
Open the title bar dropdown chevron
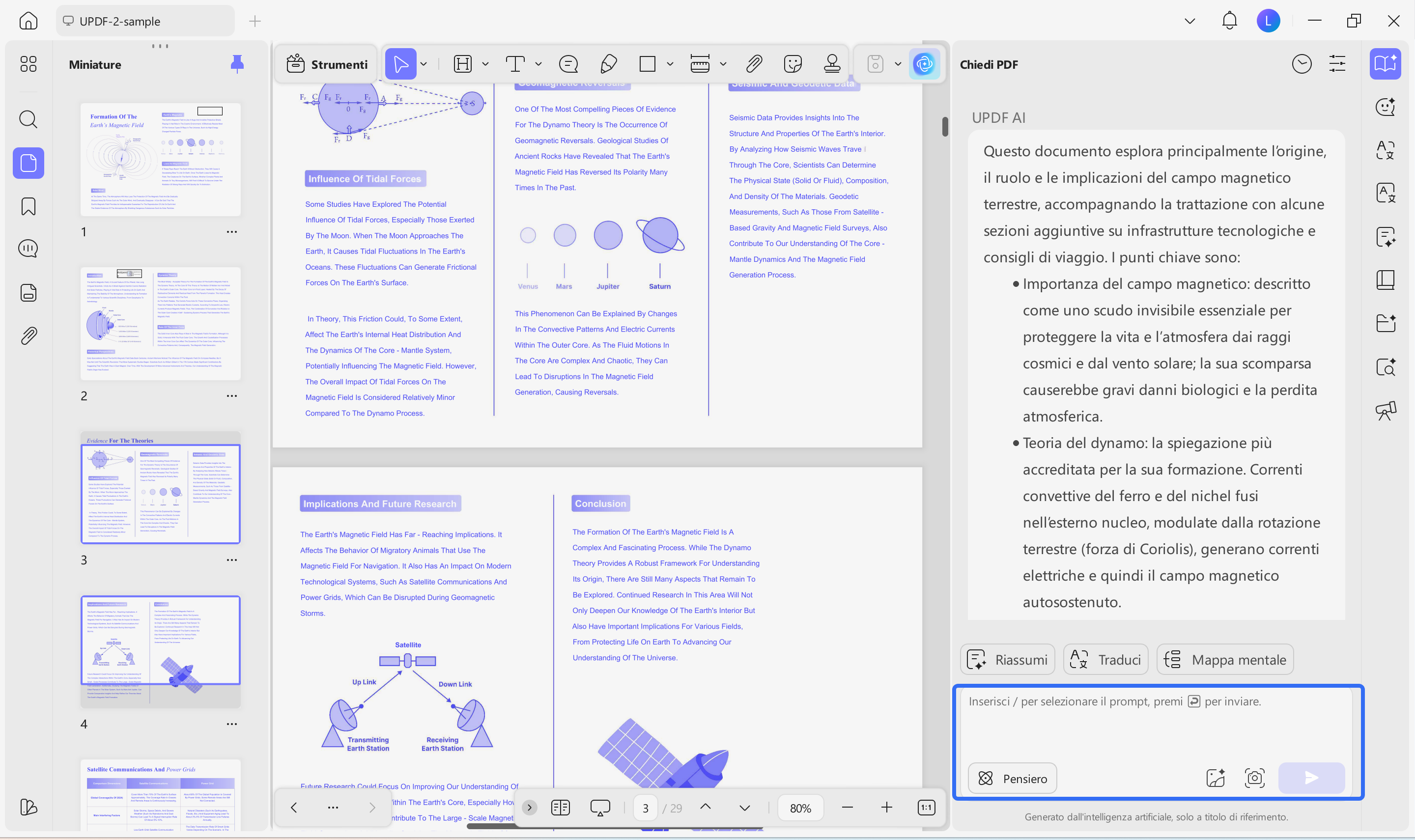1190,21
